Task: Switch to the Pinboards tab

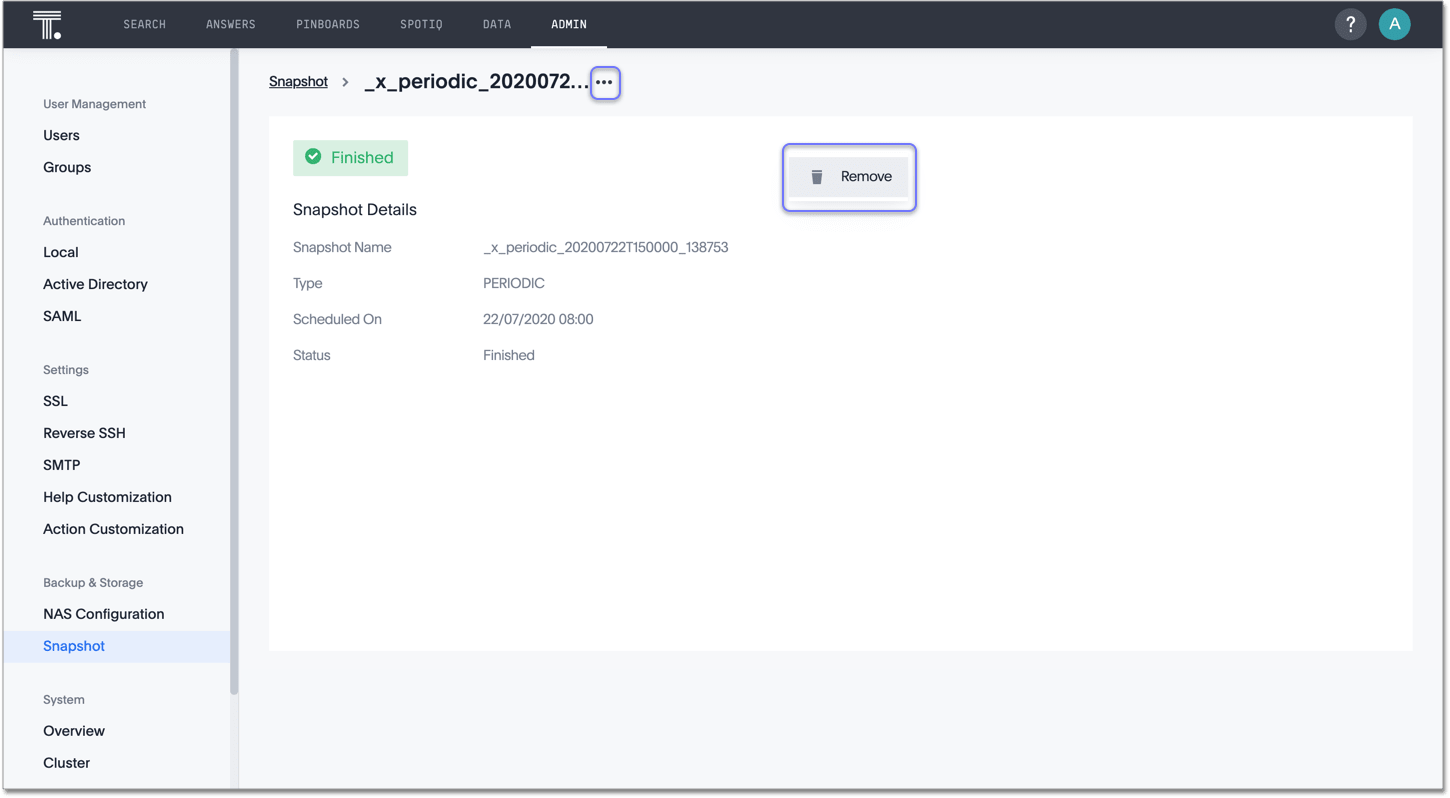Action: click(x=327, y=24)
